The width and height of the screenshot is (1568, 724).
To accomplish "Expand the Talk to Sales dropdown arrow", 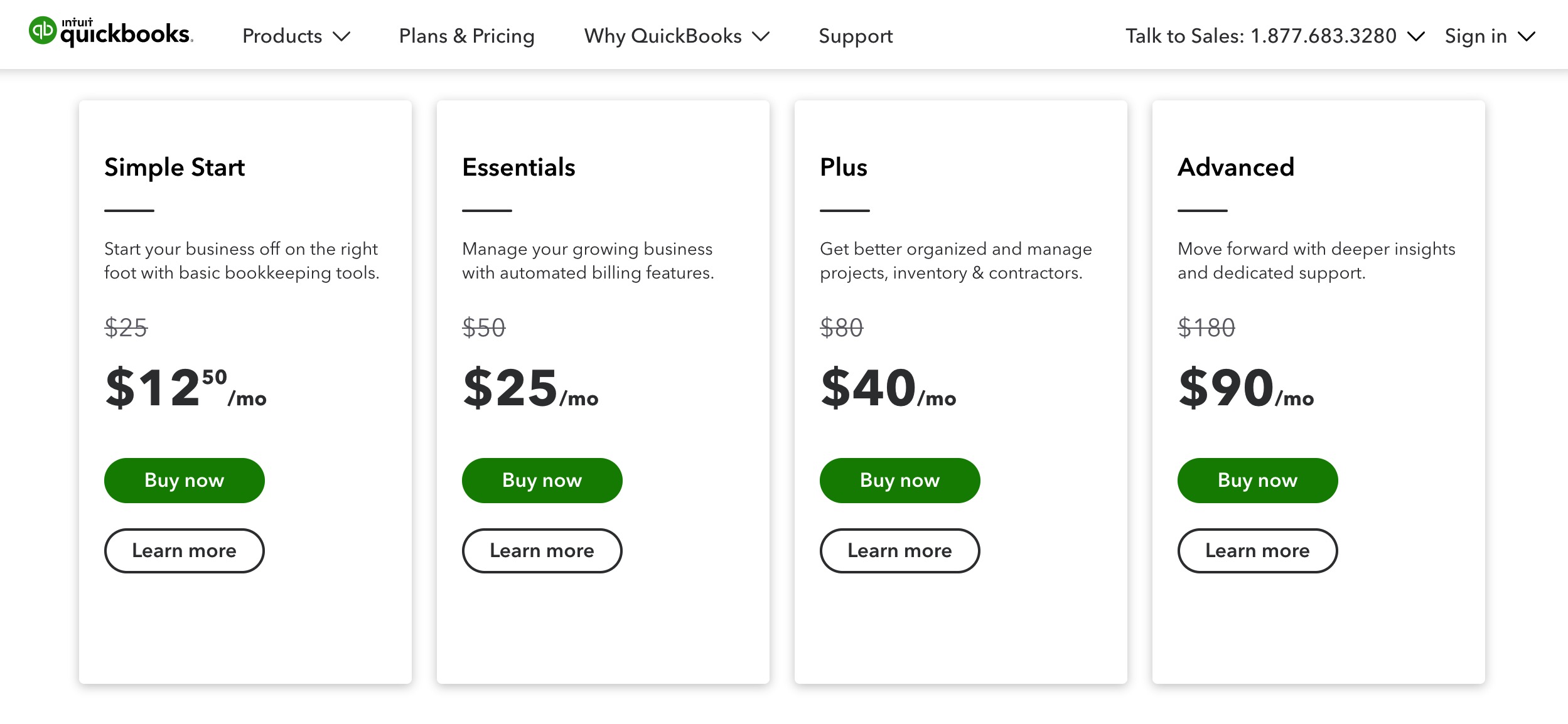I will pyautogui.click(x=1416, y=36).
